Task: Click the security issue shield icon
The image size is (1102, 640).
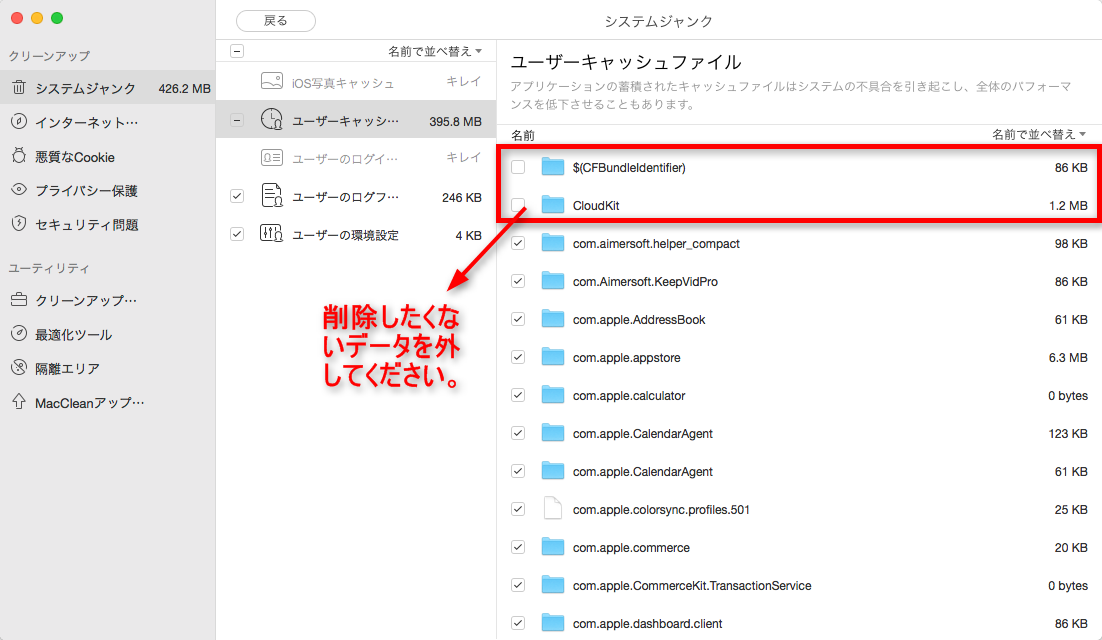Action: 19,223
